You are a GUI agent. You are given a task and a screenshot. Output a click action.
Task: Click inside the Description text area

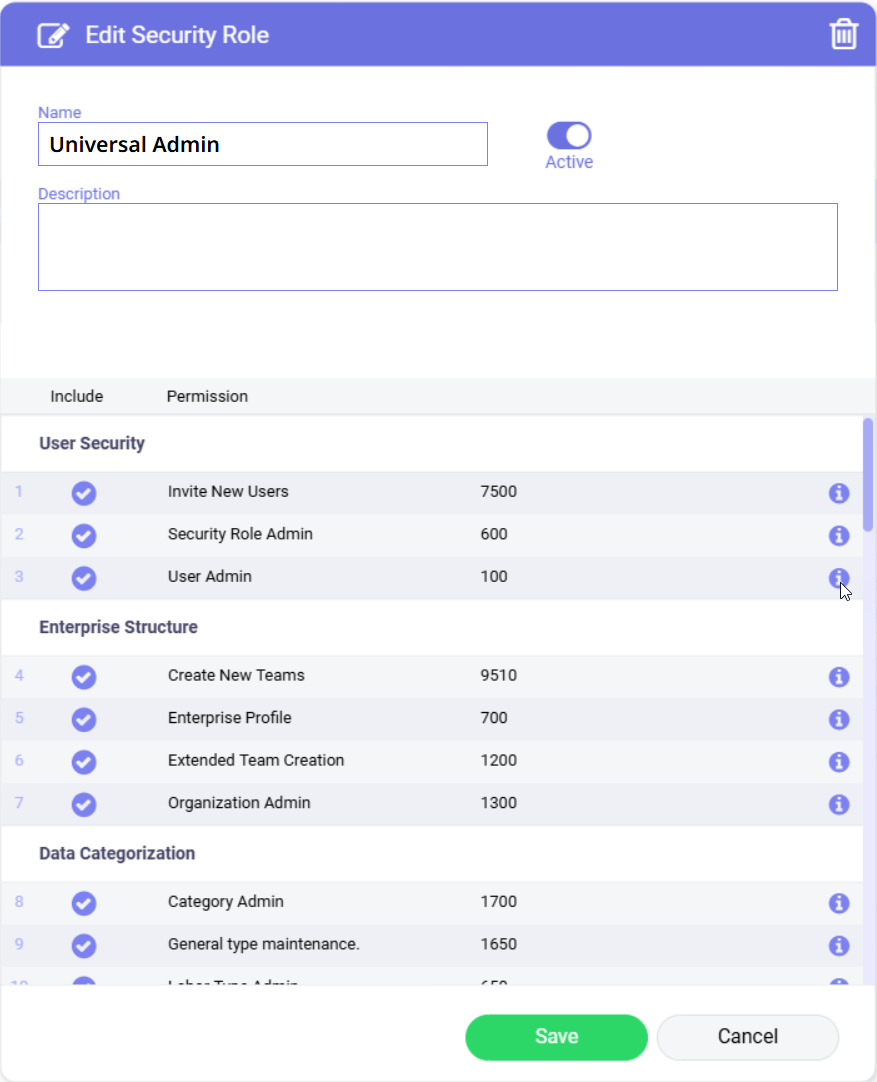(437, 247)
